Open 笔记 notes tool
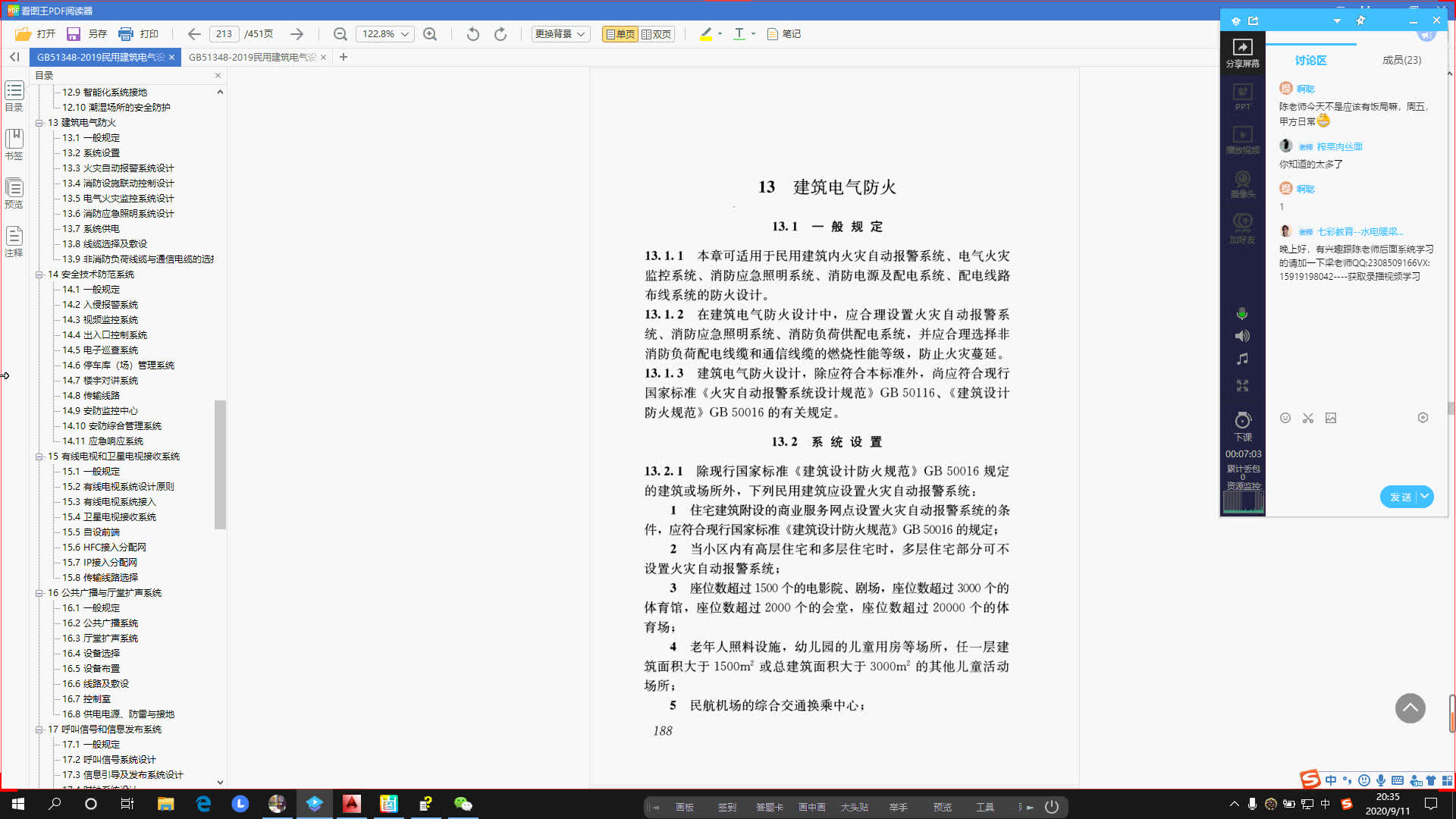 (x=784, y=34)
